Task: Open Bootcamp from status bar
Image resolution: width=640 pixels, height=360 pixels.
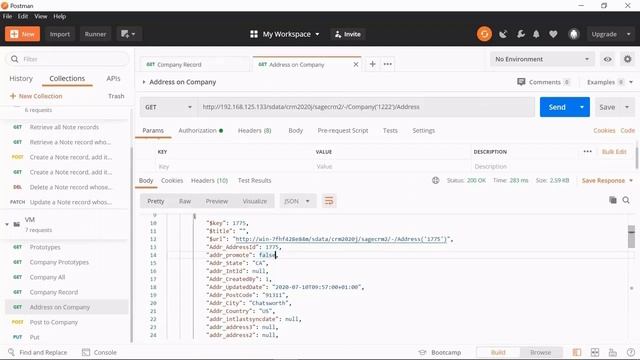Action: [440, 352]
